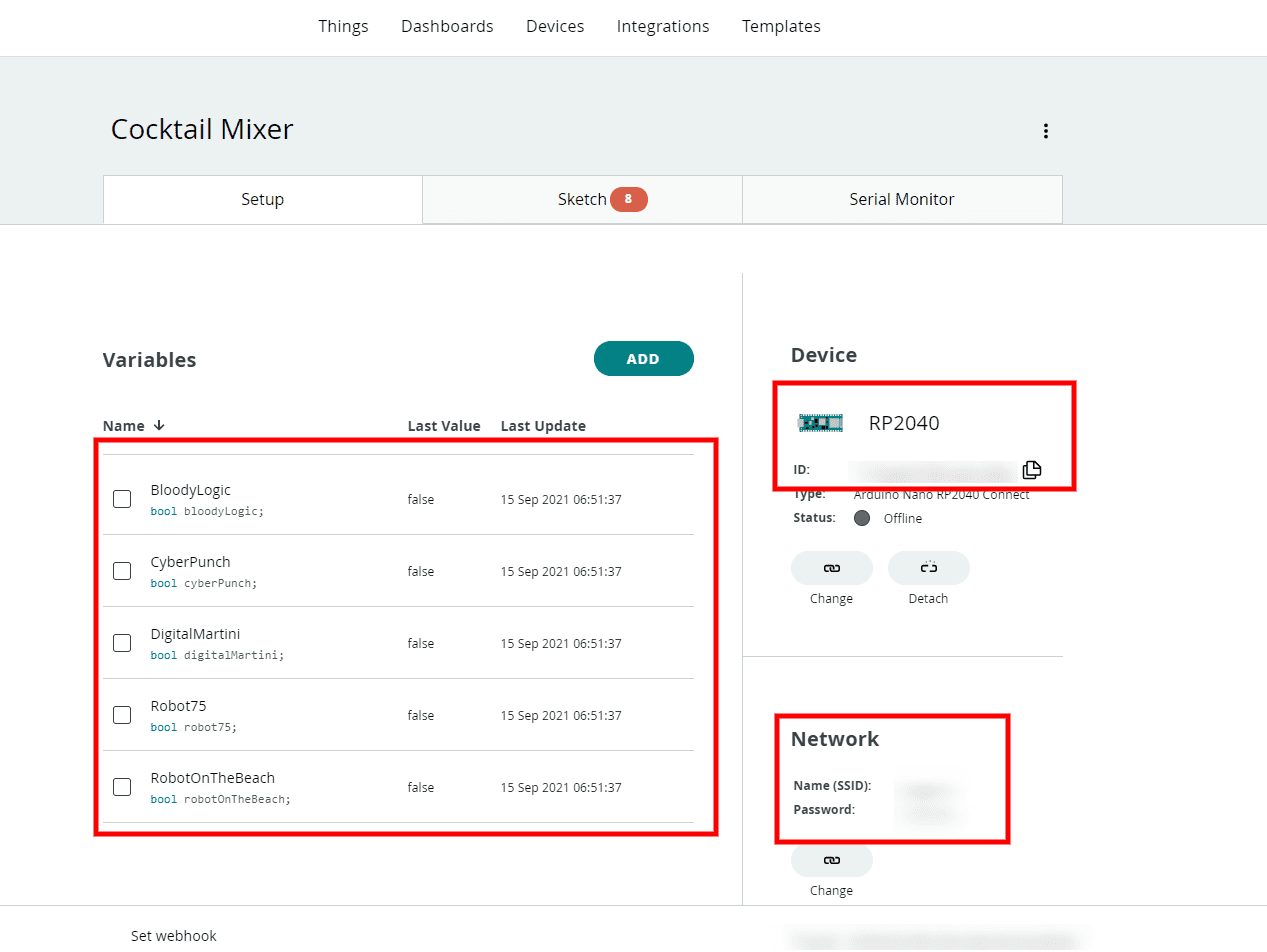Check the BloodyLogic variable checkbox

122,499
